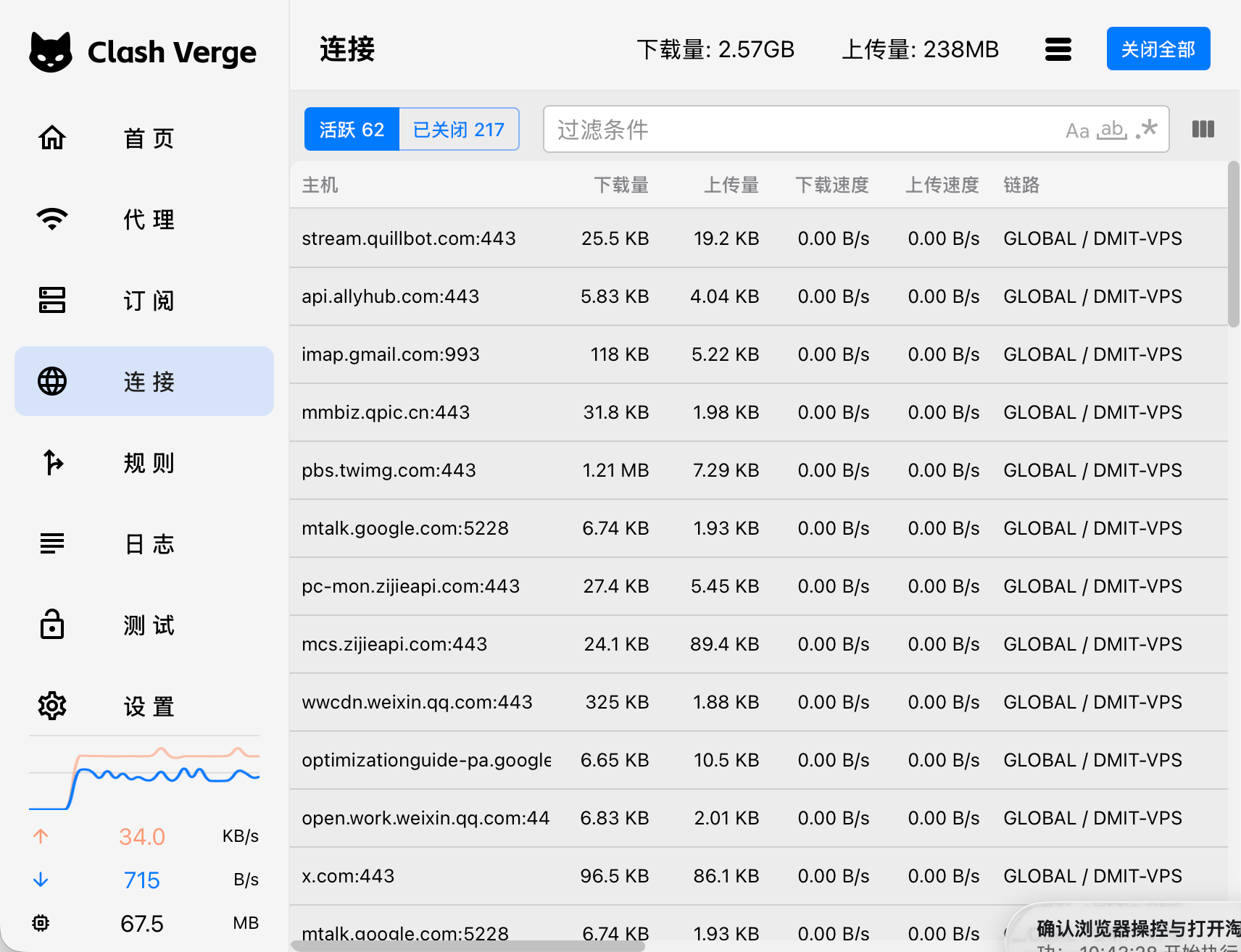This screenshot has width=1241, height=952.
Task: Click the 确认浏览器操控 notification popup
Action: click(x=1125, y=929)
